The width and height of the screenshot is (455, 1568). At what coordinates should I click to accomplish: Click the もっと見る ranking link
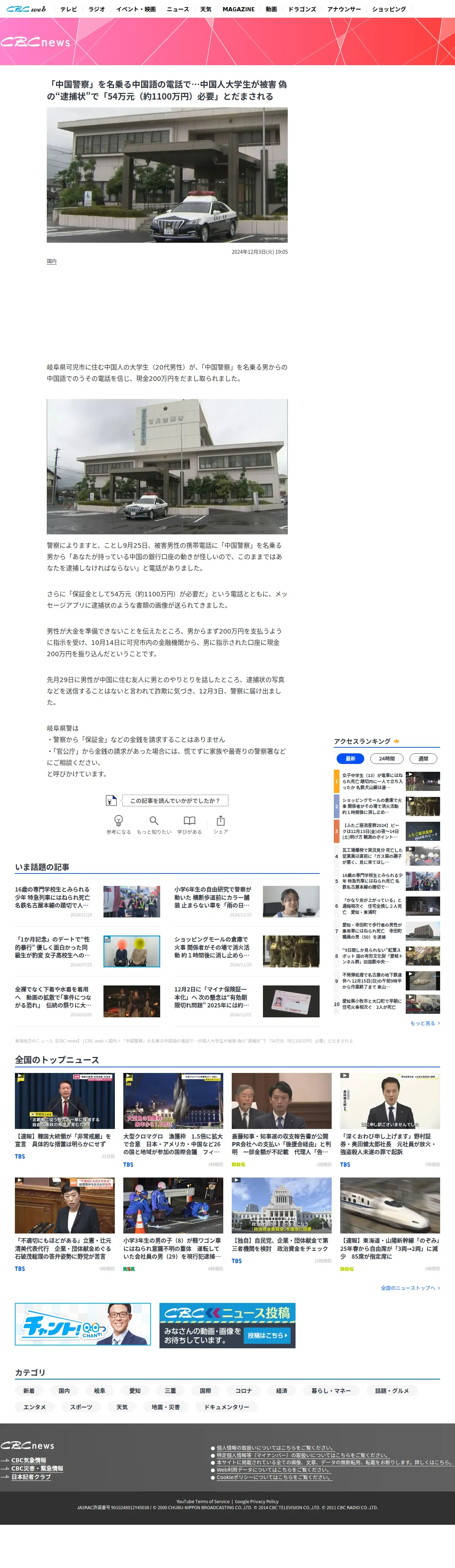pyautogui.click(x=425, y=1023)
